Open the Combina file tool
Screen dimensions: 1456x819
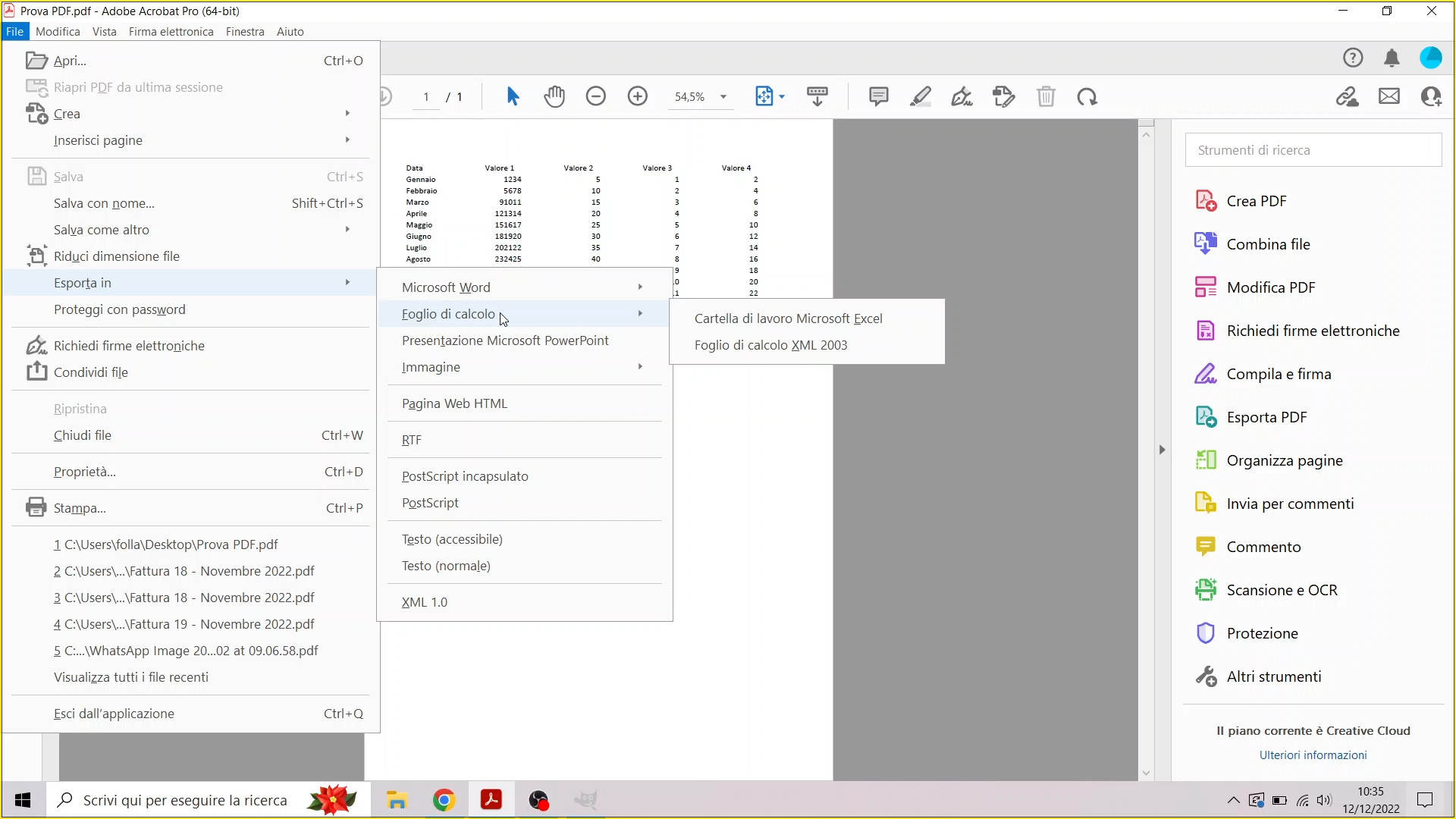[x=1268, y=243]
